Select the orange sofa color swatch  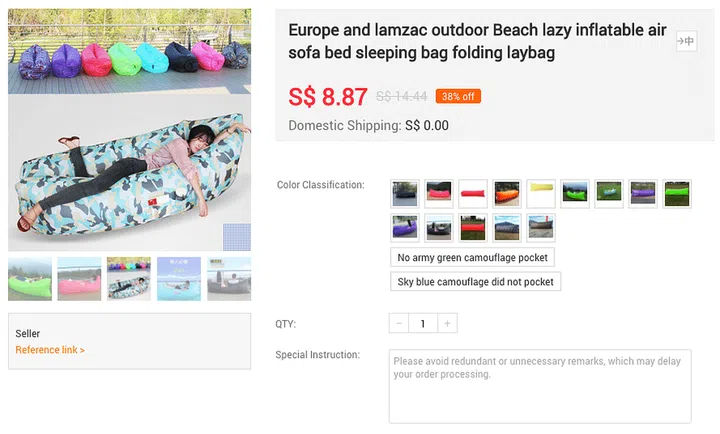pyautogui.click(x=507, y=193)
